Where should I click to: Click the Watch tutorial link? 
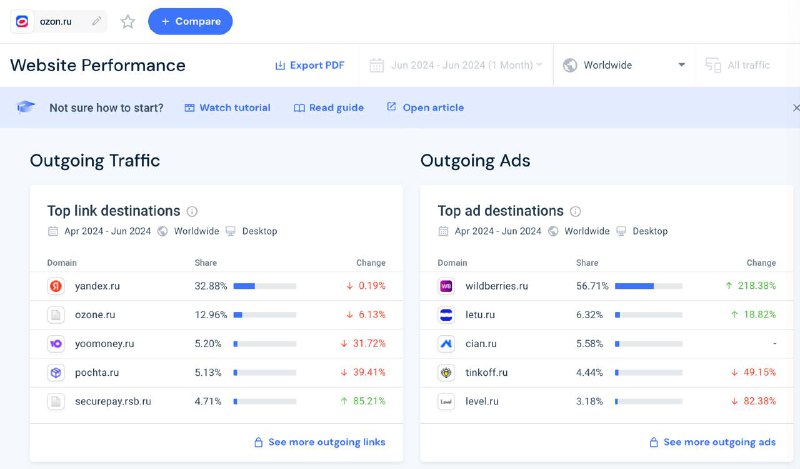pos(228,108)
